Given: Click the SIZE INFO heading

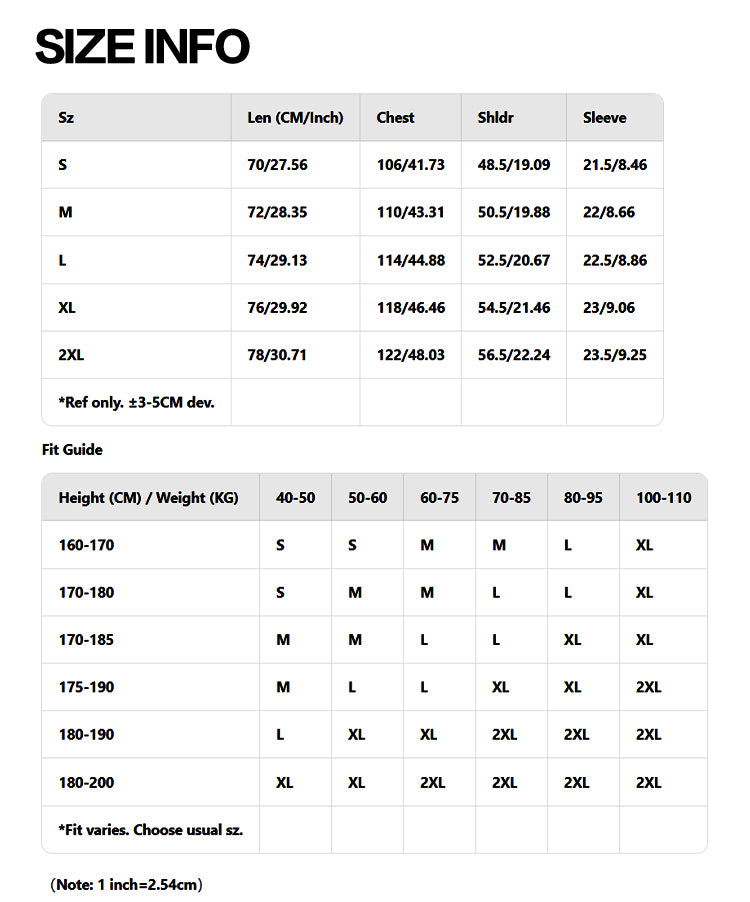Looking at the screenshot, I should coord(142,47).
